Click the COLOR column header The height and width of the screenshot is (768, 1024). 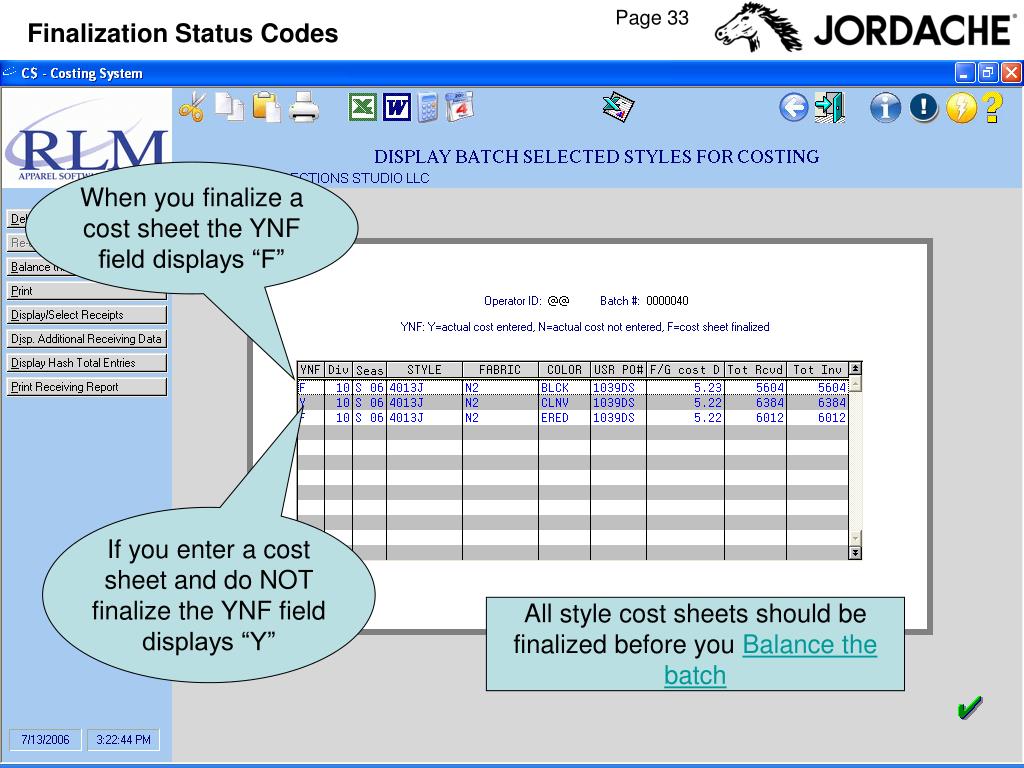[564, 370]
